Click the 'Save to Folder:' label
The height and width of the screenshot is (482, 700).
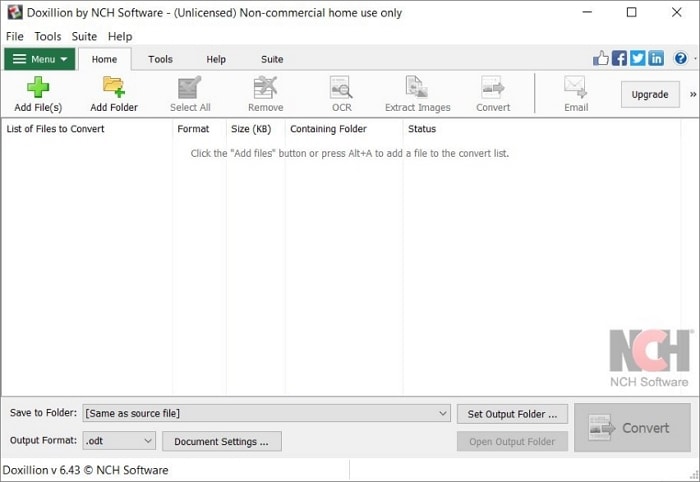click(43, 413)
